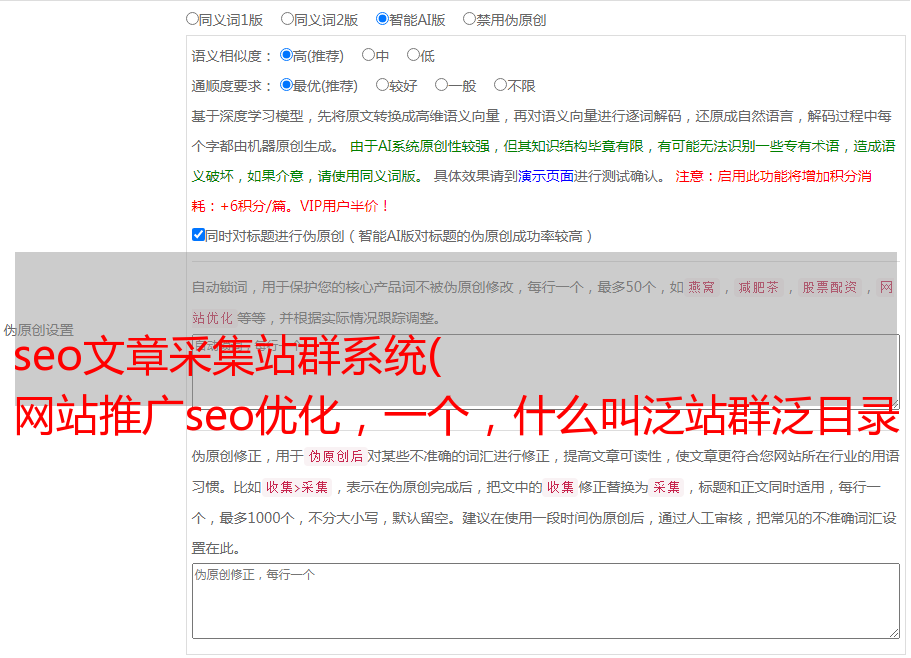Toggle 同时对标题进行伪原创 checkbox
This screenshot has width=911, height=658.
coord(198,235)
